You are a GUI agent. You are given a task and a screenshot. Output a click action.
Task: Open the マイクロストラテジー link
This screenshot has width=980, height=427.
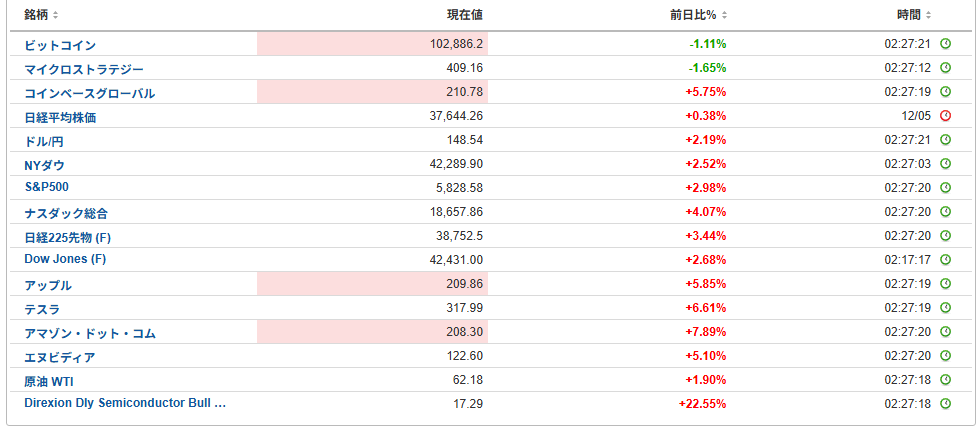click(x=84, y=69)
